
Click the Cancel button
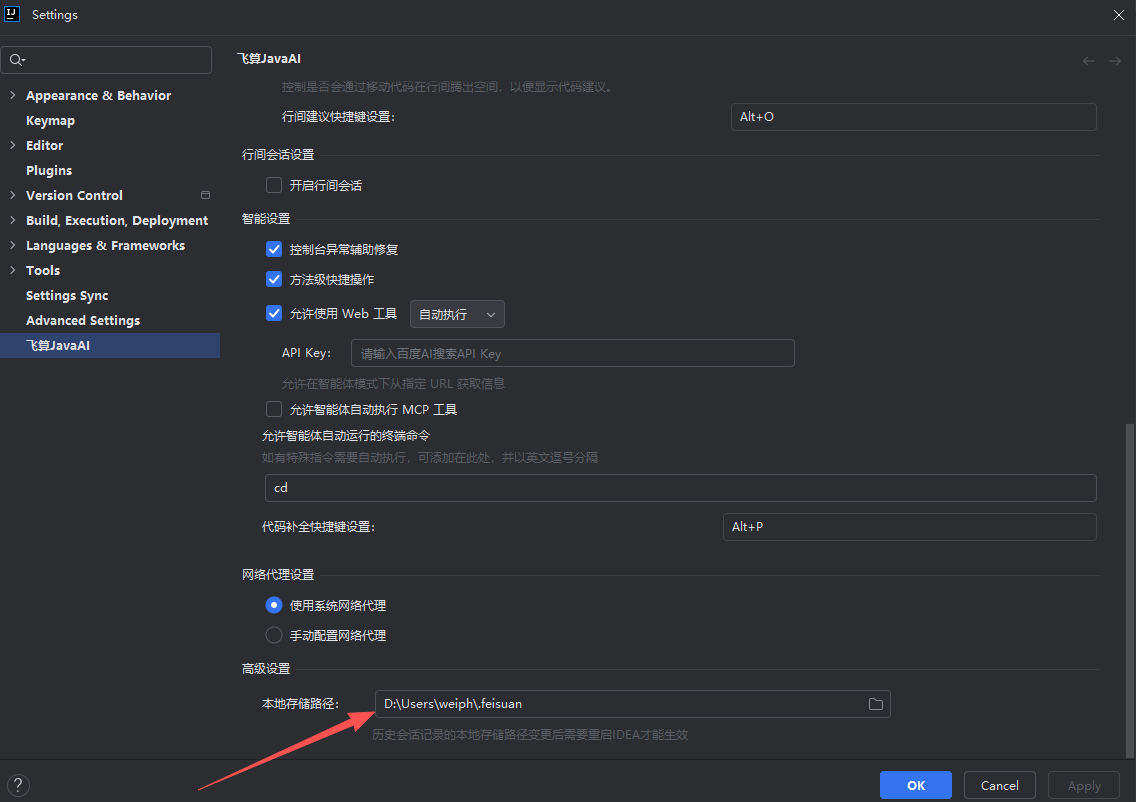point(999,785)
